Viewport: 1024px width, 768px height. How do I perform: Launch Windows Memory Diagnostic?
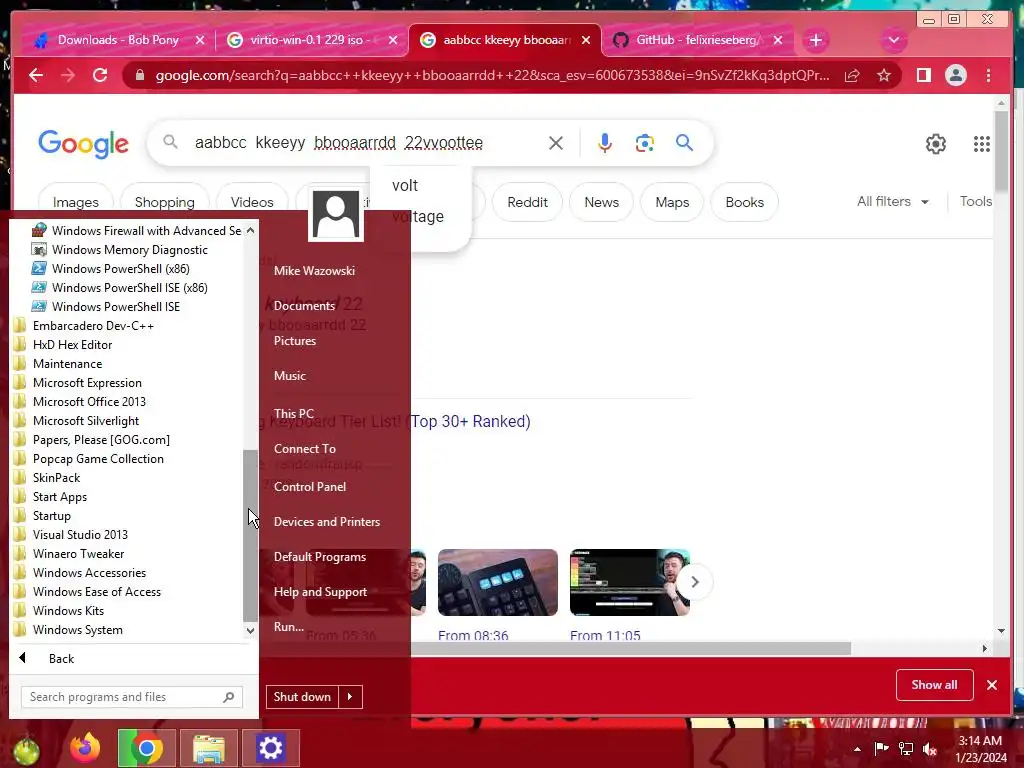tap(120, 249)
